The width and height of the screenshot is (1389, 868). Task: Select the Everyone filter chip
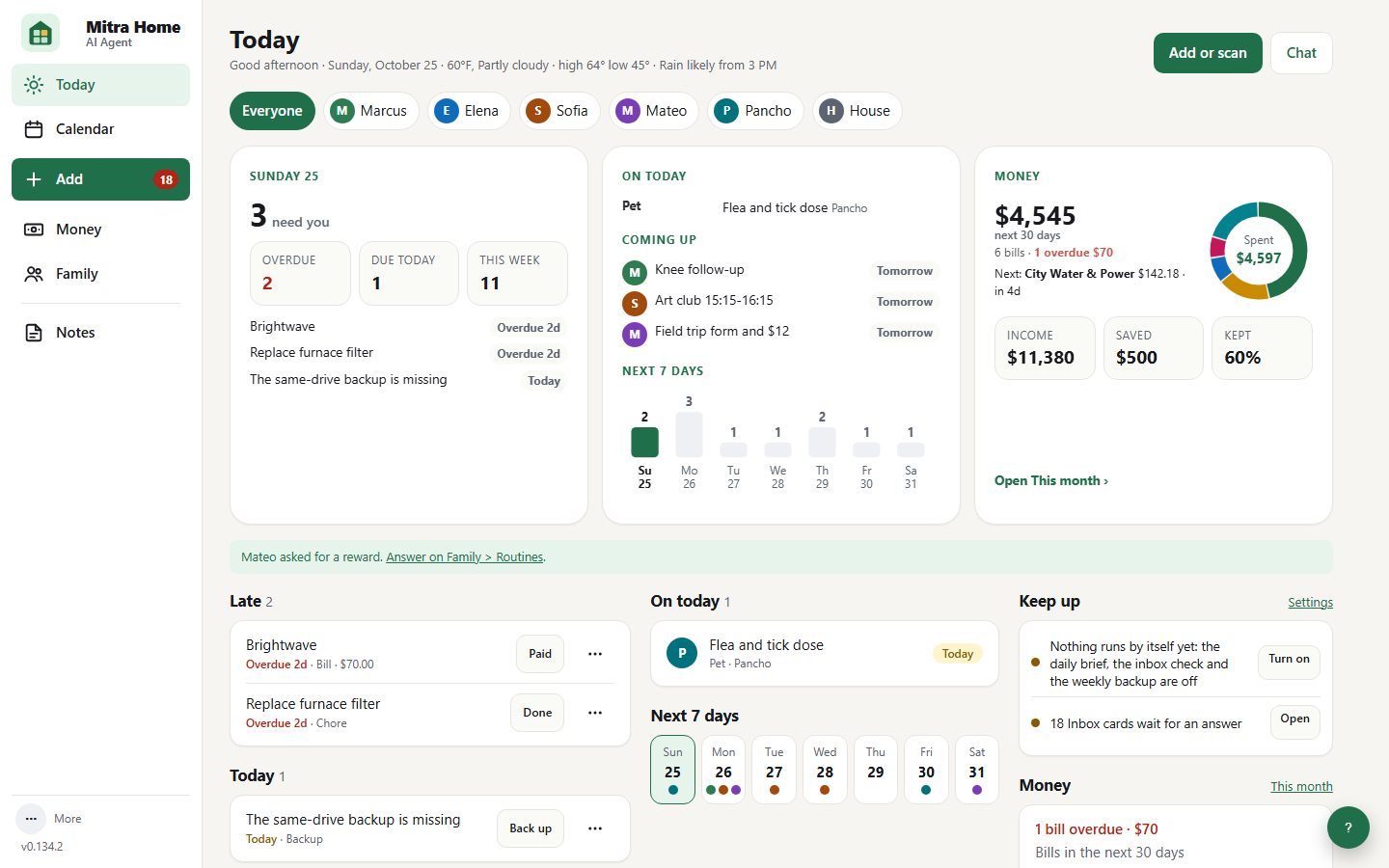tap(272, 111)
